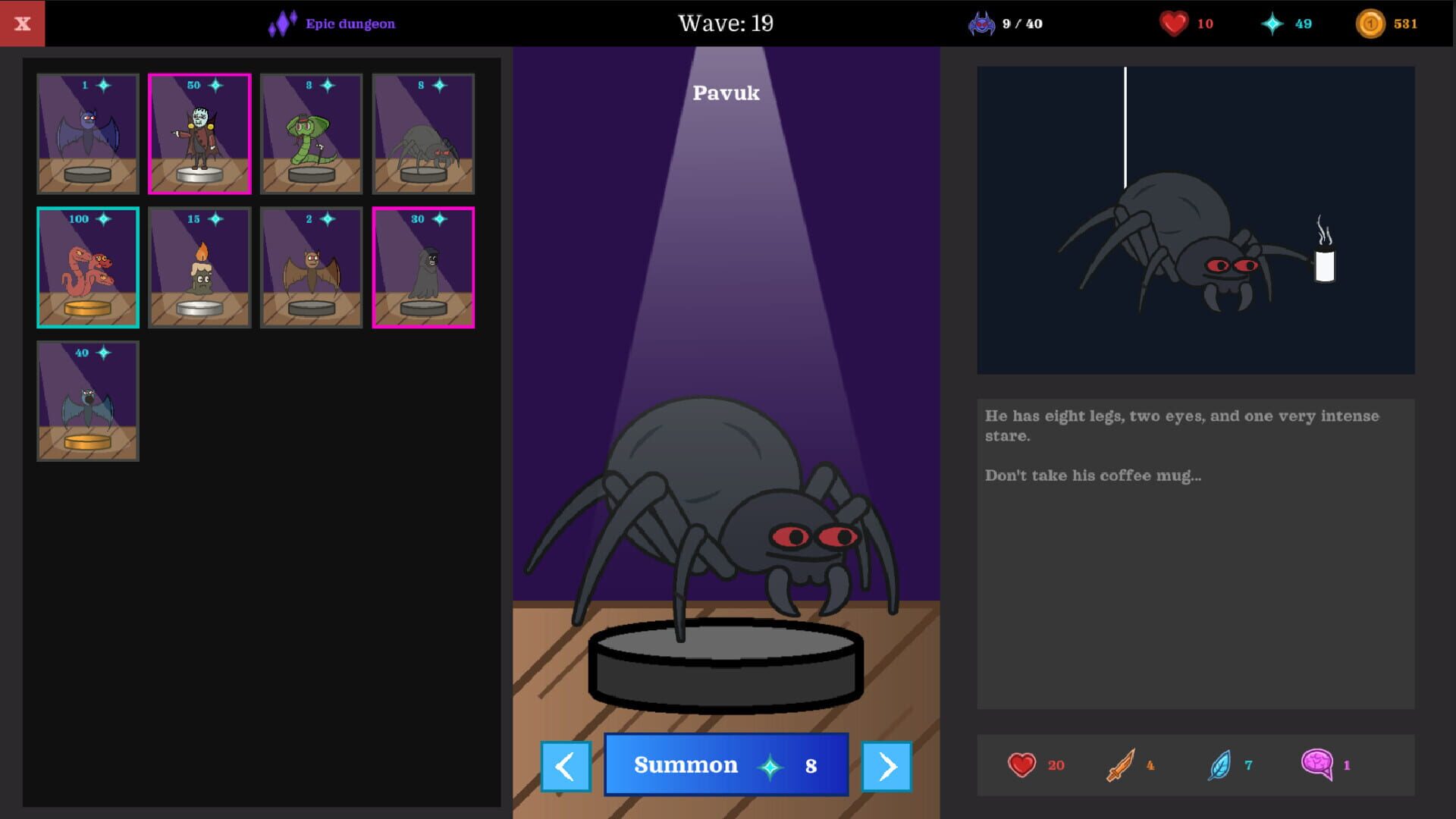This screenshot has height=819, width=1456.
Task: Go to the next creature with the right arrow
Action: pyautogui.click(x=886, y=765)
